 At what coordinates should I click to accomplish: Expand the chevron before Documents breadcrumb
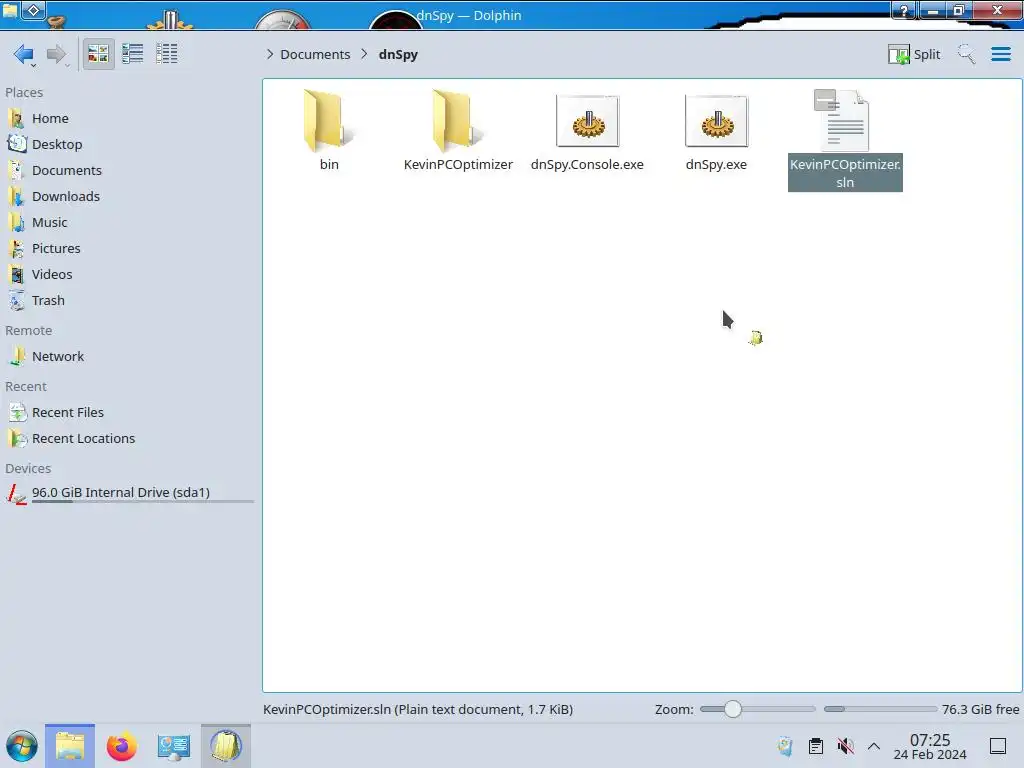(x=270, y=54)
